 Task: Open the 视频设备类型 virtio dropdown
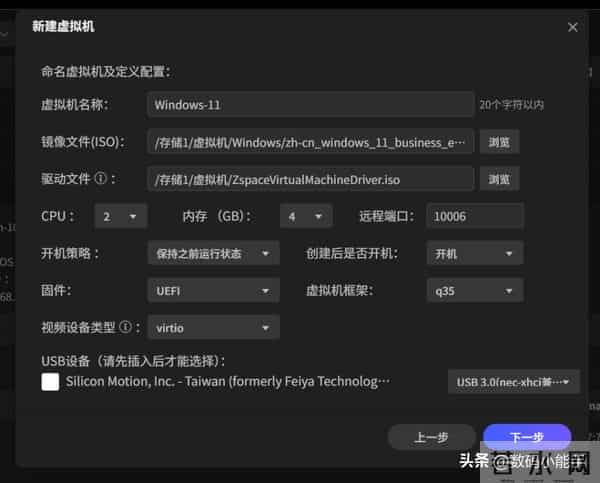click(214, 328)
